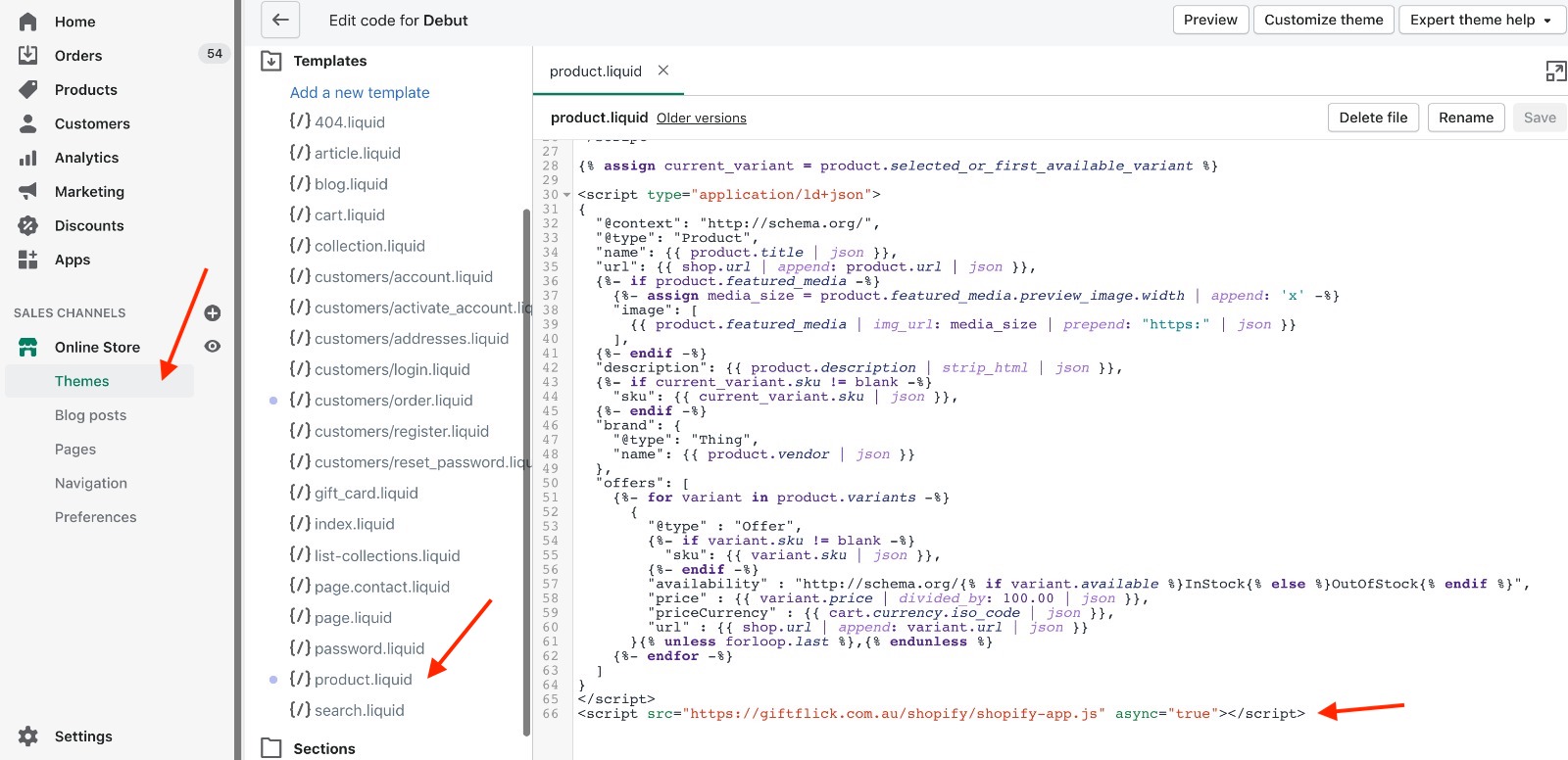Click Customize theme button

pos(1323,20)
